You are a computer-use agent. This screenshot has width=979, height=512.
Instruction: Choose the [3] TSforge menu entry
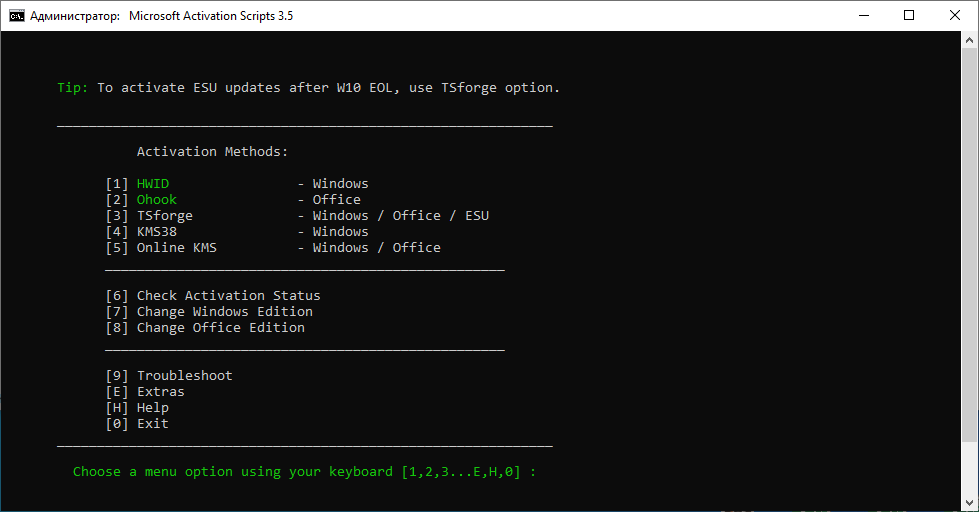[164, 216]
